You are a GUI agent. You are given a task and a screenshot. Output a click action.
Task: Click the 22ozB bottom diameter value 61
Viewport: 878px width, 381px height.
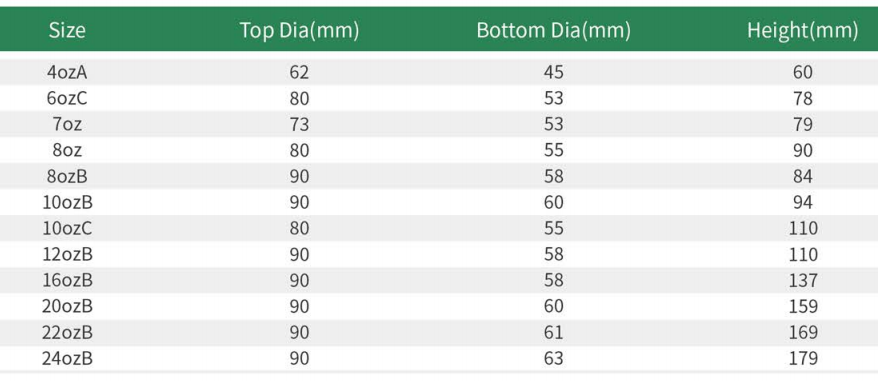pyautogui.click(x=553, y=333)
